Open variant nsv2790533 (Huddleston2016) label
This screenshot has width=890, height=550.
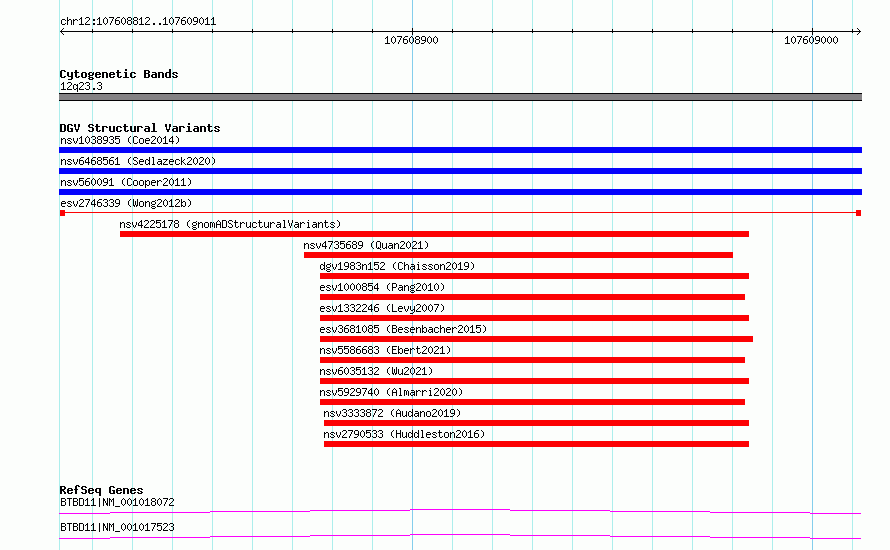pos(404,434)
